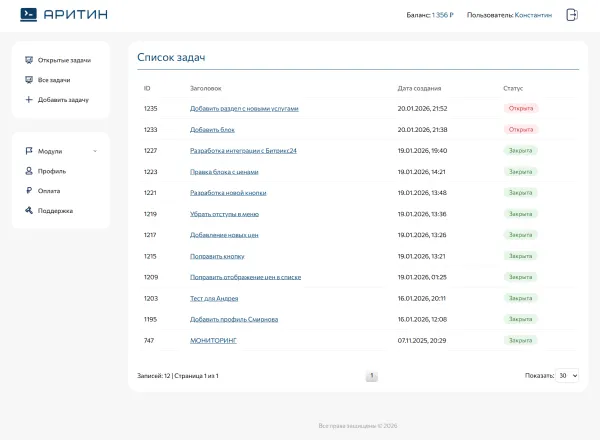The image size is (600, 440).
Task: Click the Все задачи sidebar icon
Action: pyautogui.click(x=29, y=80)
